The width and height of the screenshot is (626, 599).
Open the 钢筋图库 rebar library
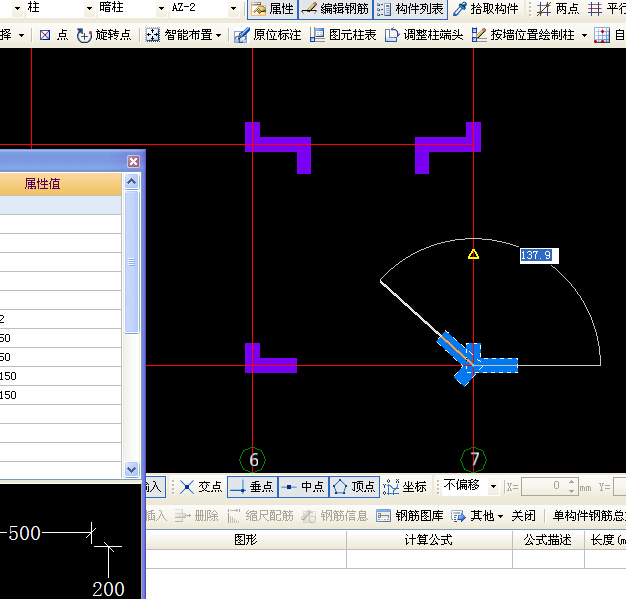(410, 516)
